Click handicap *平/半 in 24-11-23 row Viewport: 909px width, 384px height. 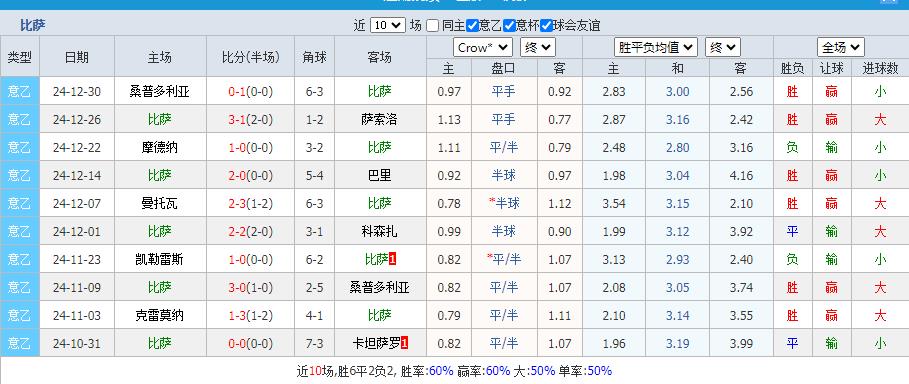click(504, 259)
